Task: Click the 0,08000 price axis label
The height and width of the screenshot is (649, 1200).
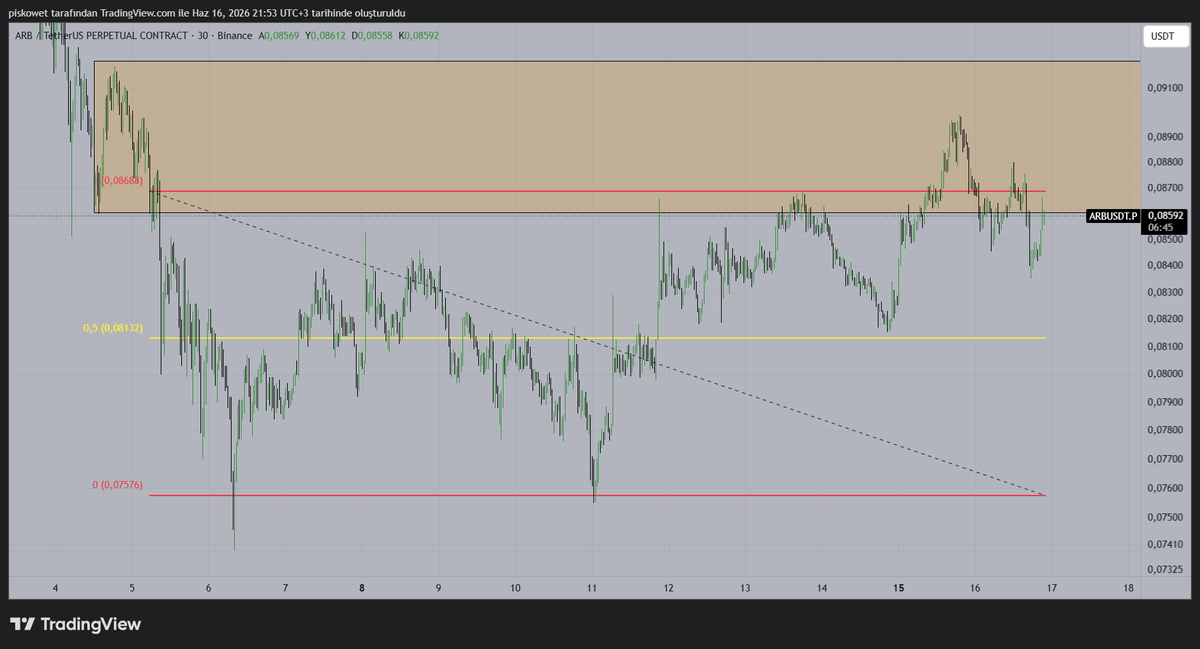Action: point(1163,374)
